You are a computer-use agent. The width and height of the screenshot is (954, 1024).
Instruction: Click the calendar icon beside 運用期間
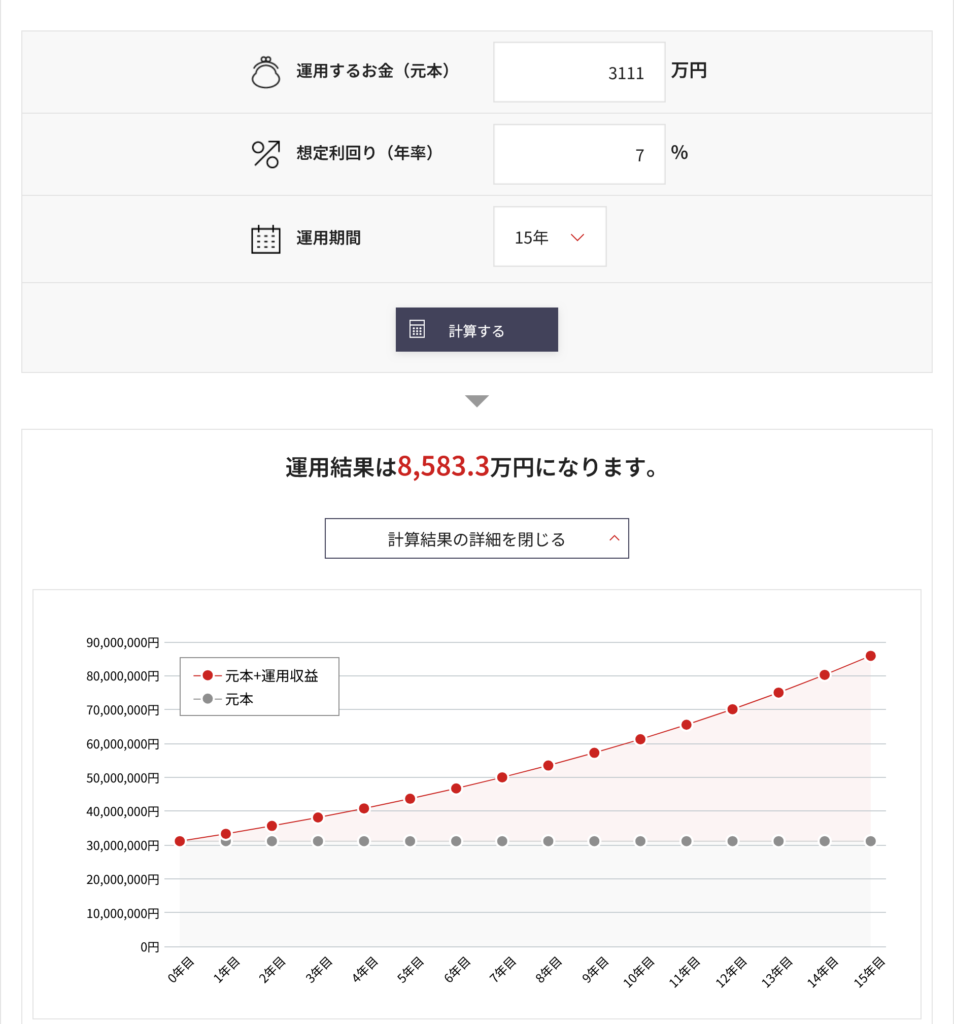click(x=265, y=239)
